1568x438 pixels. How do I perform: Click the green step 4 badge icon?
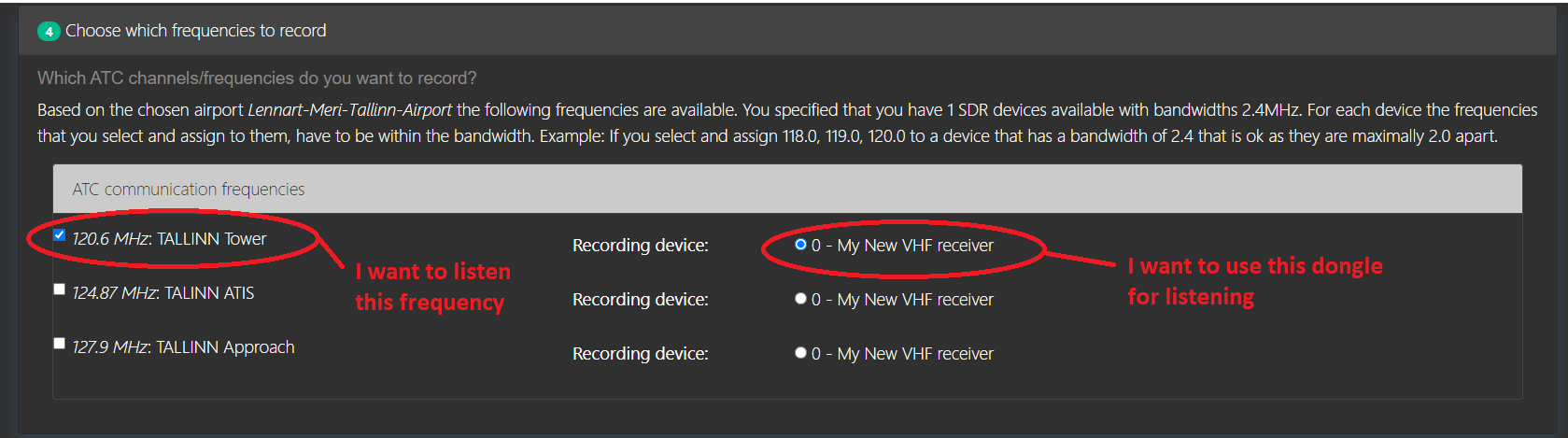(x=49, y=31)
